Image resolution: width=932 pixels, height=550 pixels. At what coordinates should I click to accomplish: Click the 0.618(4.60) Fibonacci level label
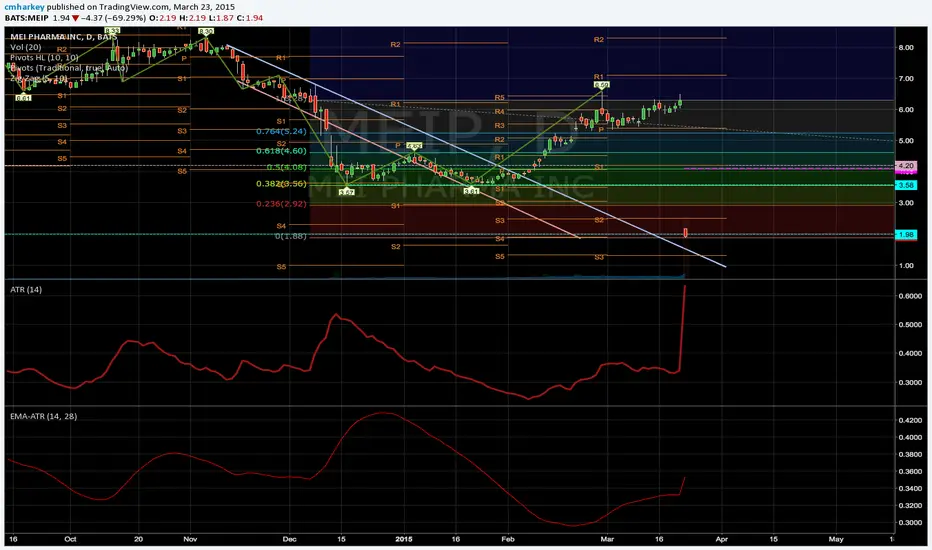pos(281,151)
